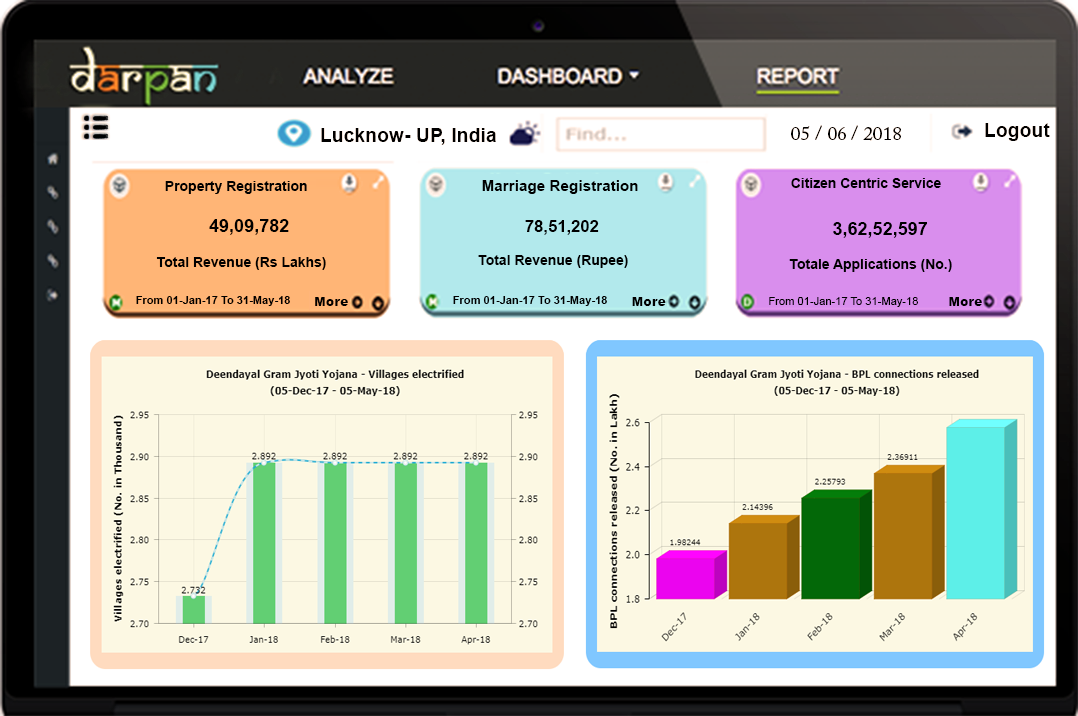Switch to the ANALYZE tab
The width and height of the screenshot is (1078, 716).
pos(348,76)
